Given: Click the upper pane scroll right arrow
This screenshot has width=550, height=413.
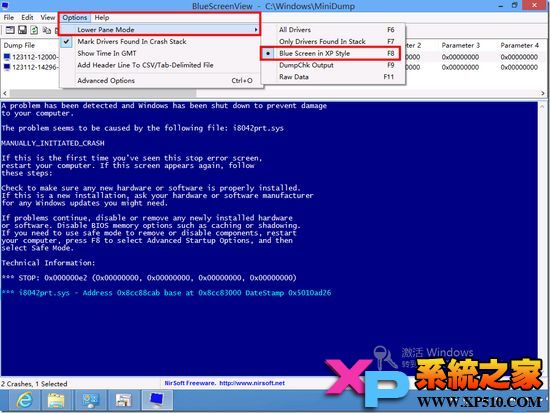Looking at the screenshot, I should (543, 93).
